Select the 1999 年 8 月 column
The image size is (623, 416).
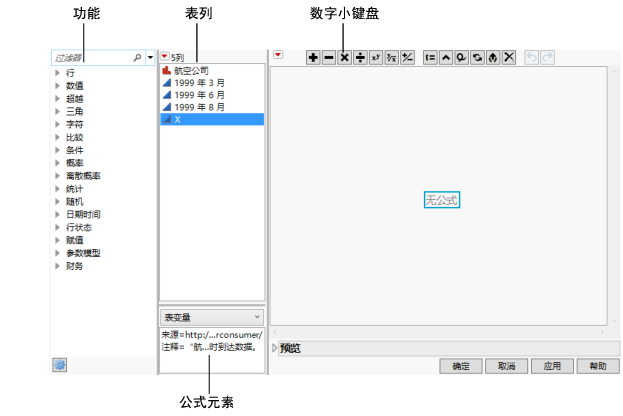[212, 107]
